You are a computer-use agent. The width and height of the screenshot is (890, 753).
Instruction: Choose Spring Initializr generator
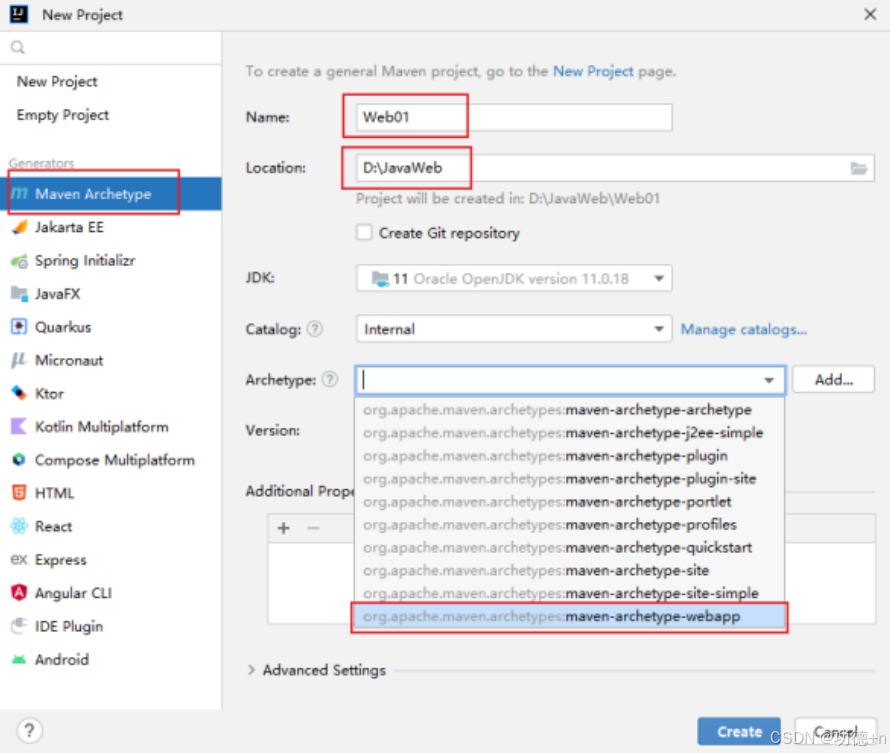click(x=111, y=261)
